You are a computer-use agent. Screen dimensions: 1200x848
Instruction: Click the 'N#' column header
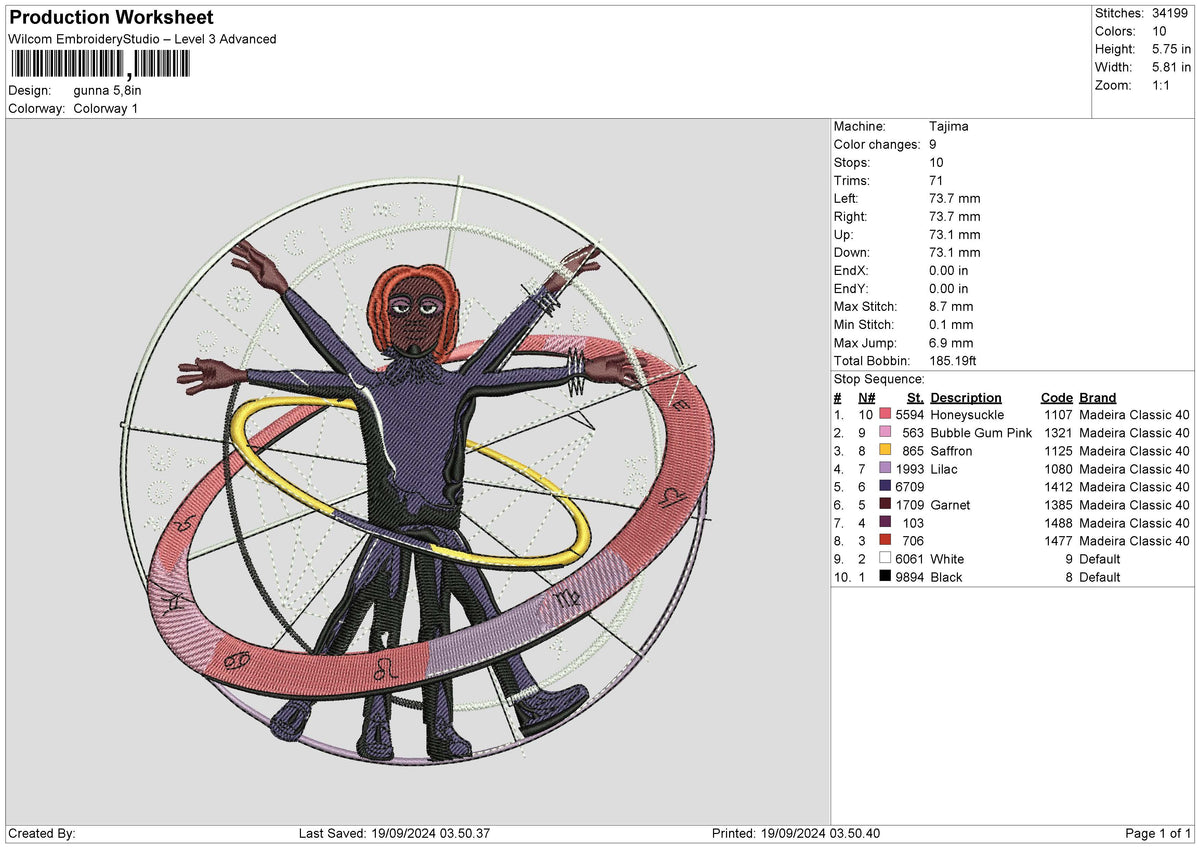pos(866,397)
